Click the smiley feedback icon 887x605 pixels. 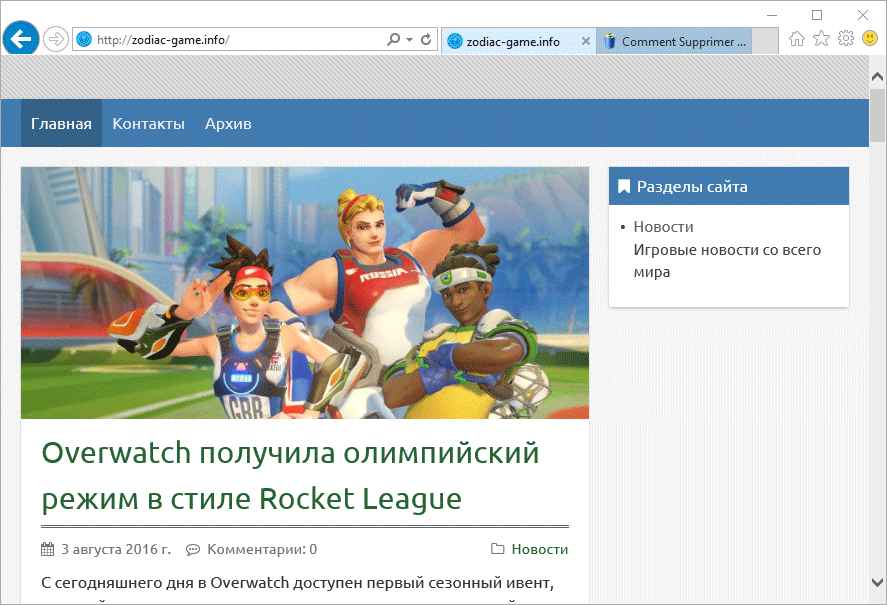click(x=870, y=38)
